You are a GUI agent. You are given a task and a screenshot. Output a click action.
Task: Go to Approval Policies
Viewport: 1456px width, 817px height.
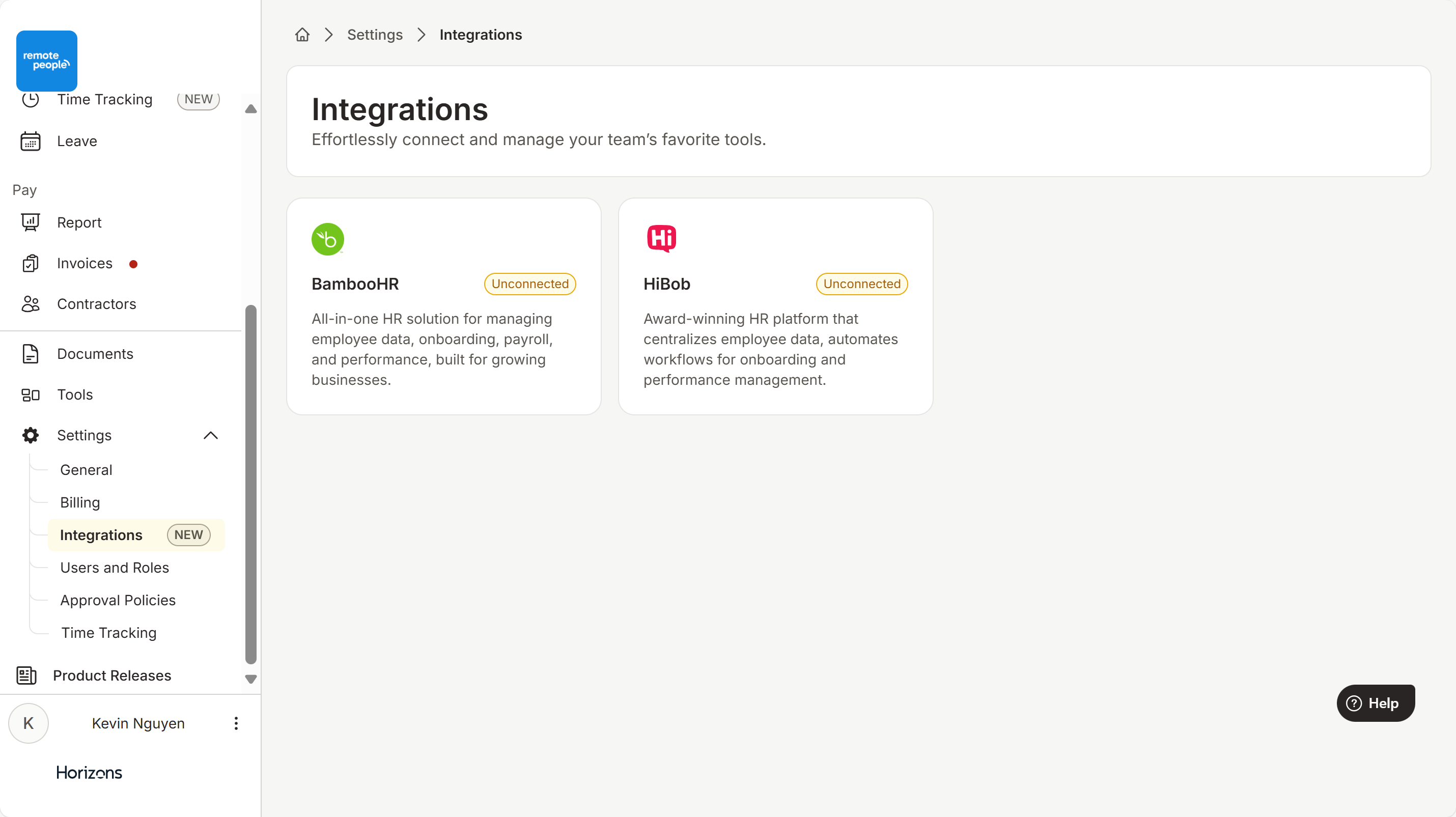[x=118, y=600]
